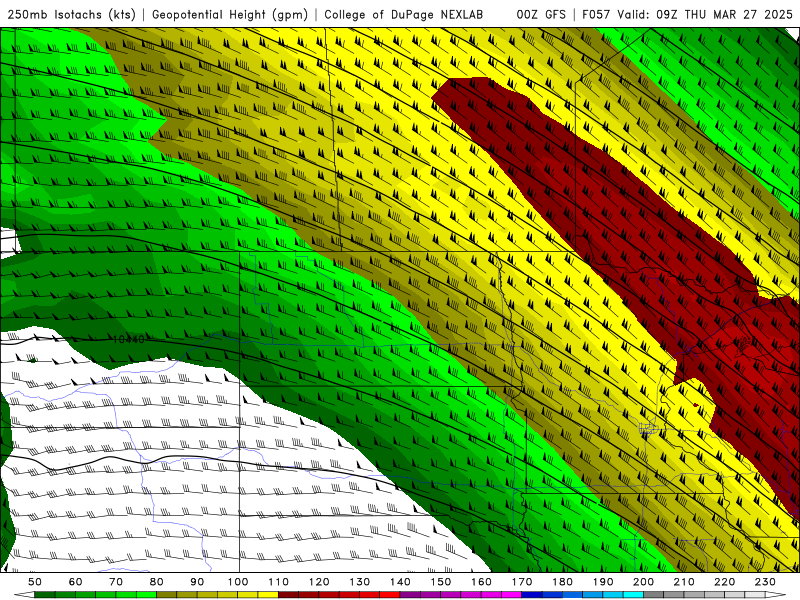Click the '50' color scale label

35,582
